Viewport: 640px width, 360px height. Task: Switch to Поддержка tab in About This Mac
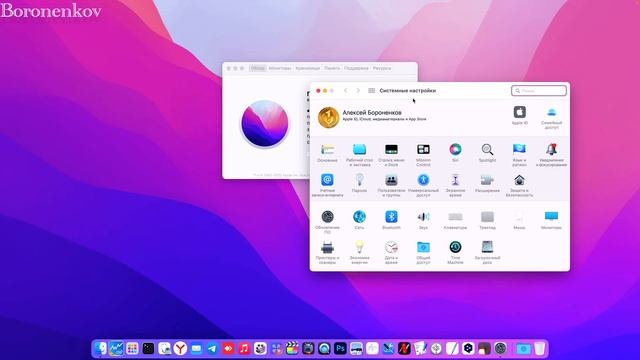356,68
